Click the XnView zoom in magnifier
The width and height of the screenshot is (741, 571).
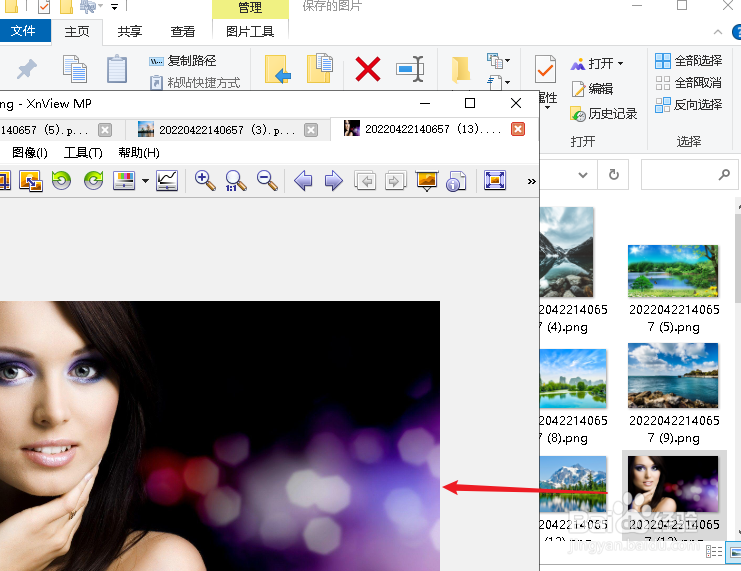tap(205, 181)
